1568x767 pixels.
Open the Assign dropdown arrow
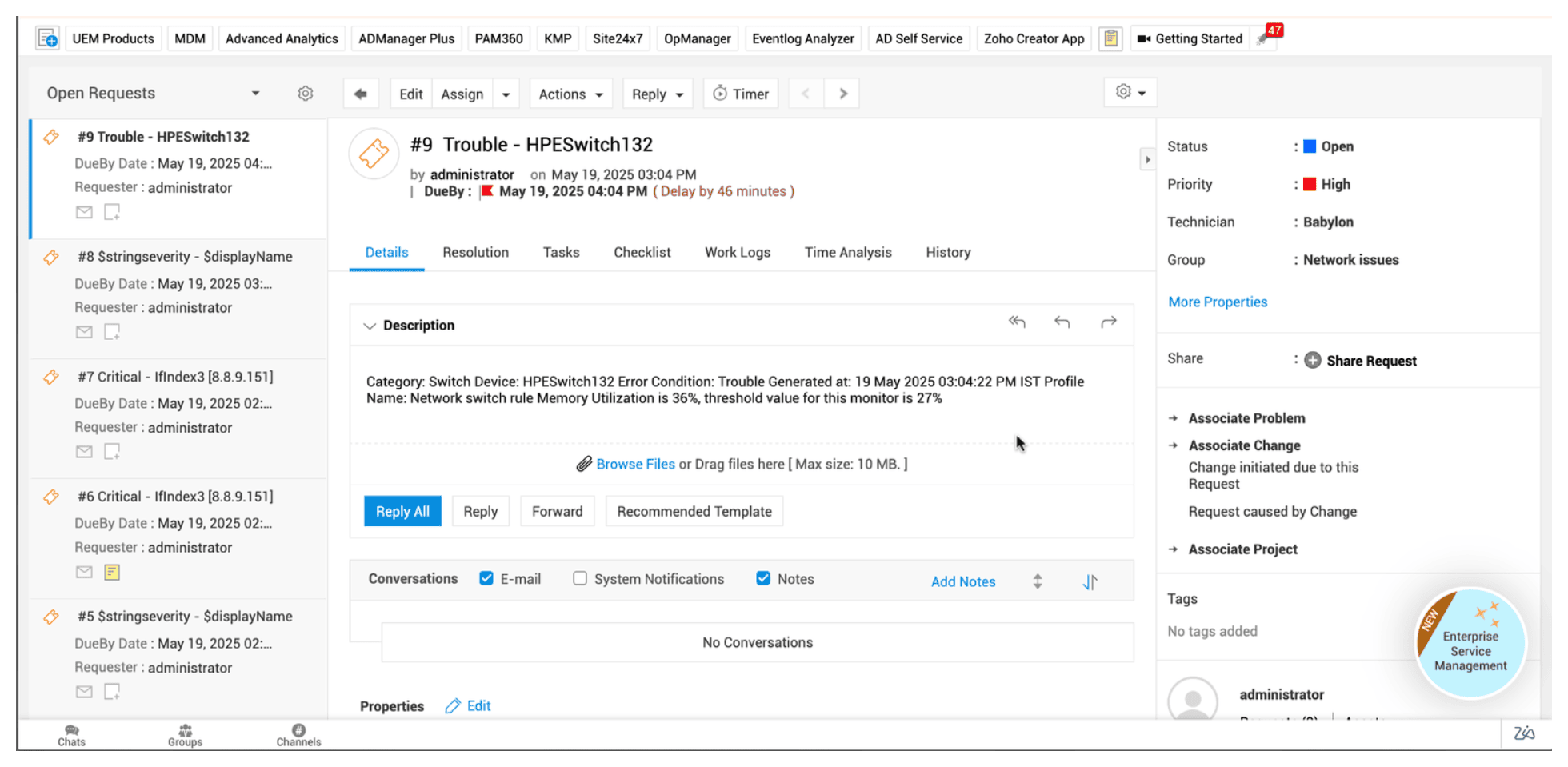[x=506, y=93]
